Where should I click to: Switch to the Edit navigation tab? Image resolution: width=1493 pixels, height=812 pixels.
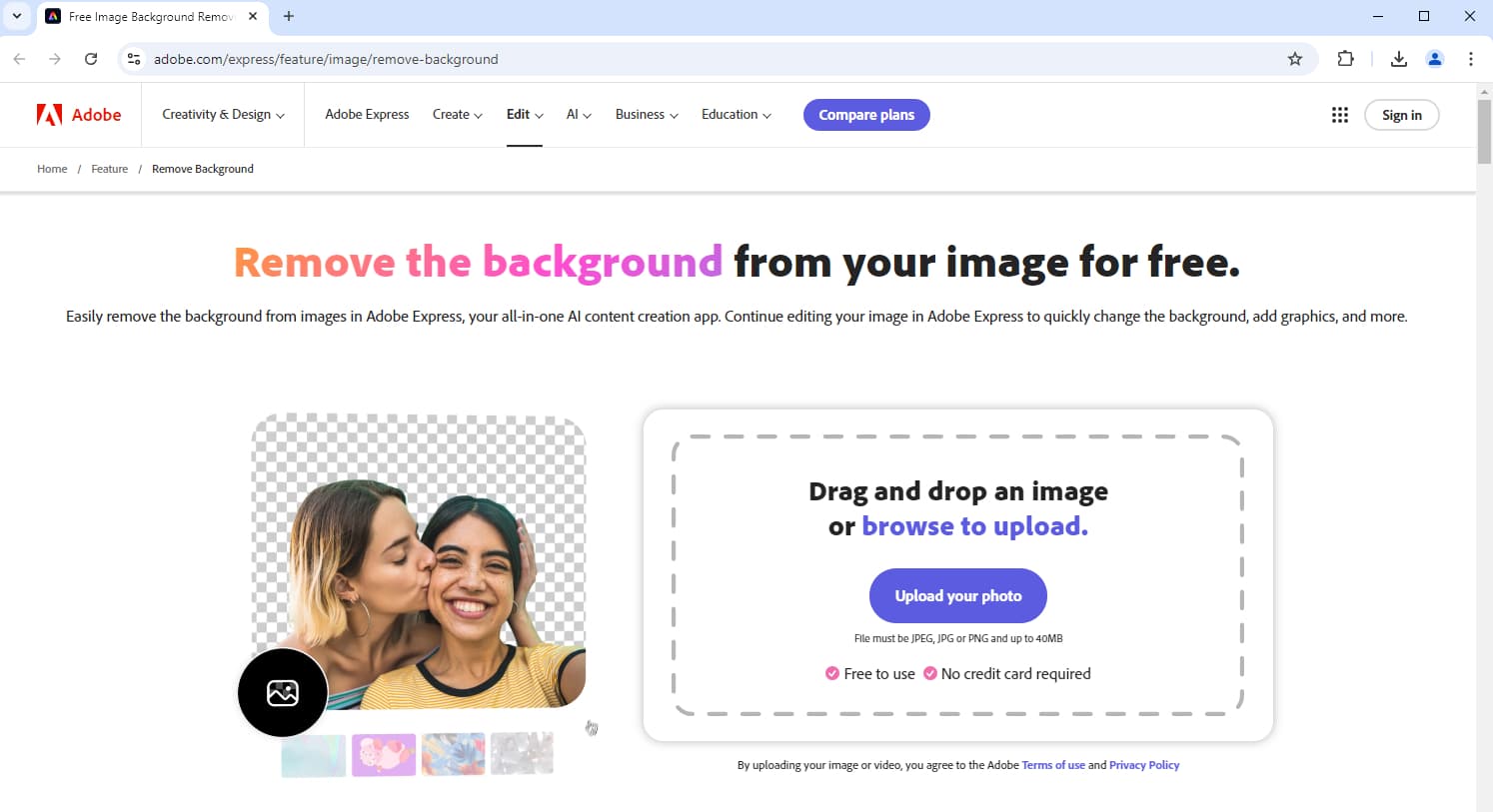[x=524, y=114]
